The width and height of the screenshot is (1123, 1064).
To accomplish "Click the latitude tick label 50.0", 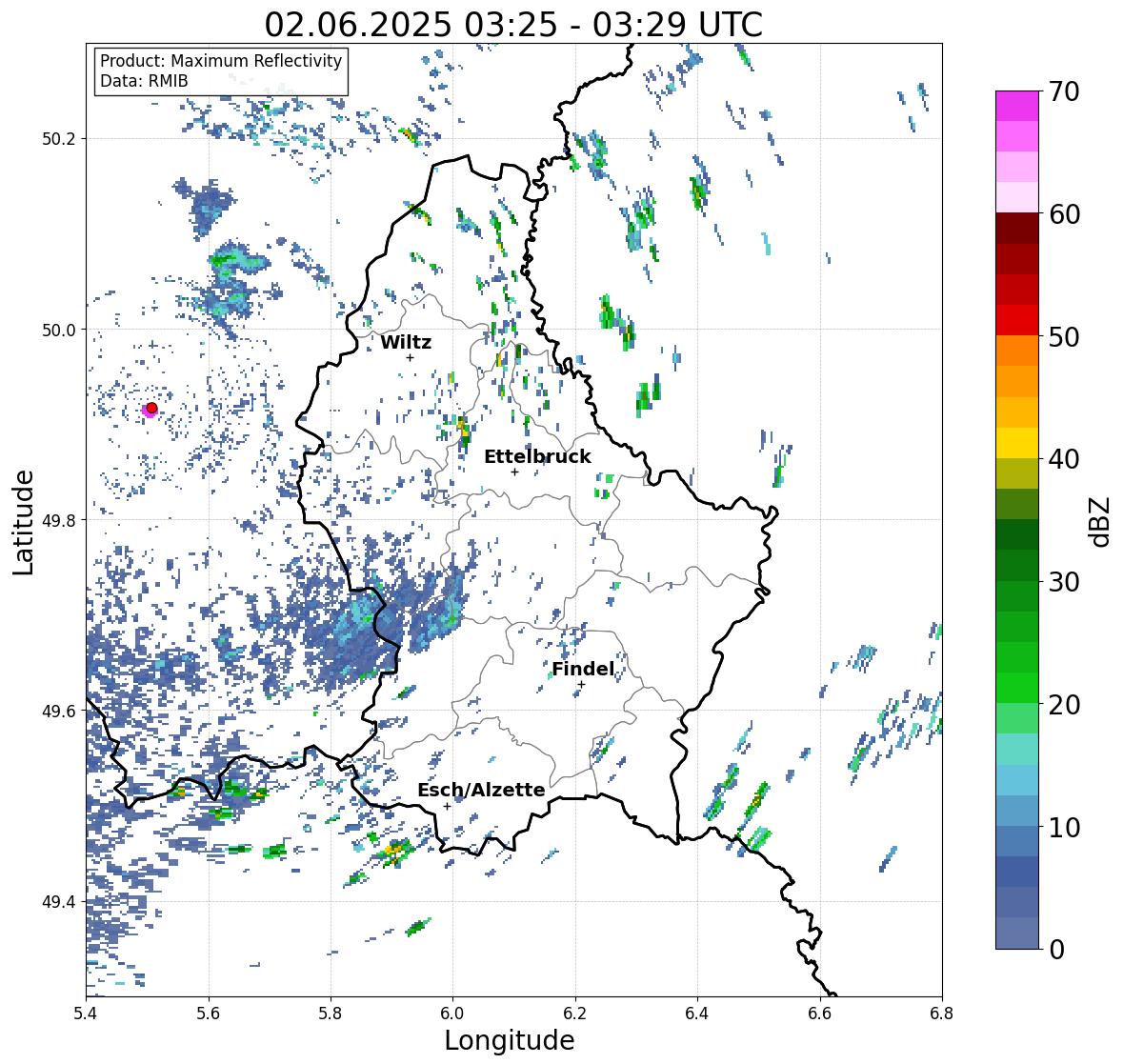I will (x=59, y=330).
